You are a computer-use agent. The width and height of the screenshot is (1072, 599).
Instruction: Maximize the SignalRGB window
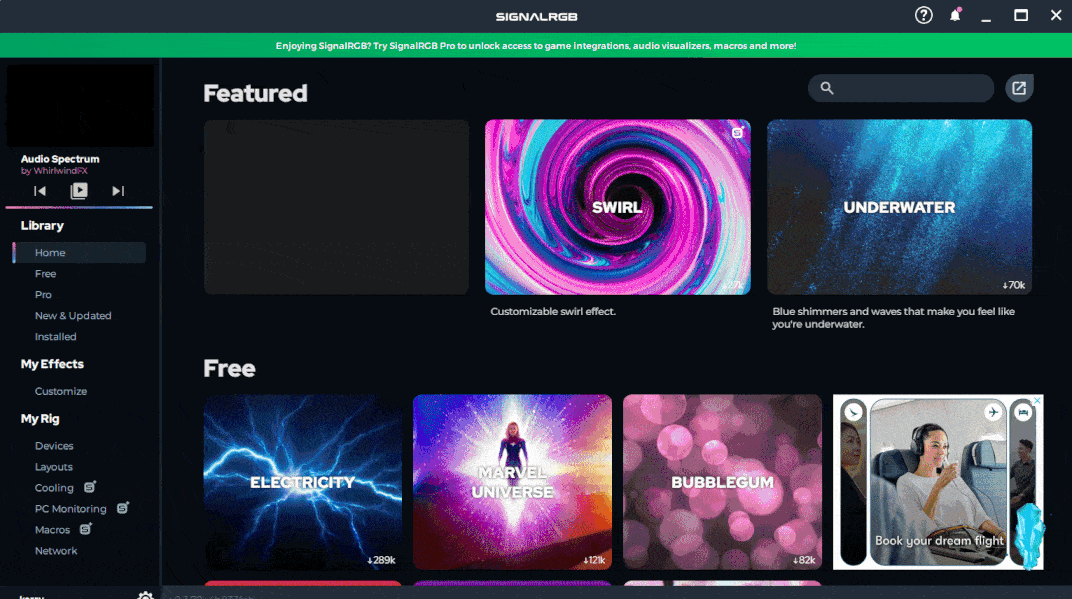pyautogui.click(x=1021, y=15)
